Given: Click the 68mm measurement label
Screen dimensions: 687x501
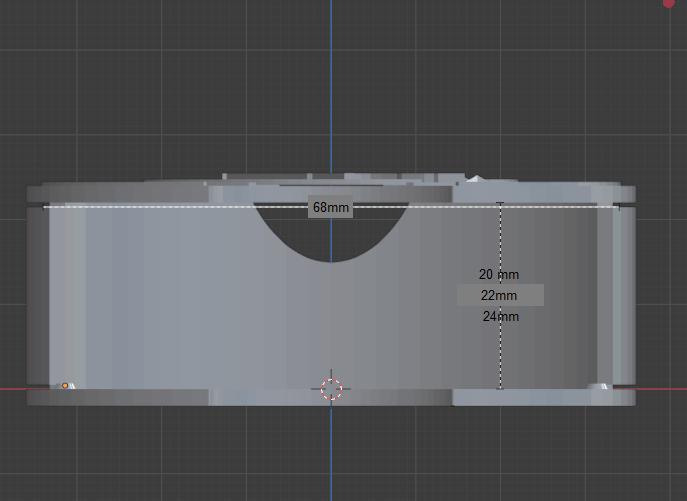Looking at the screenshot, I should (331, 208).
